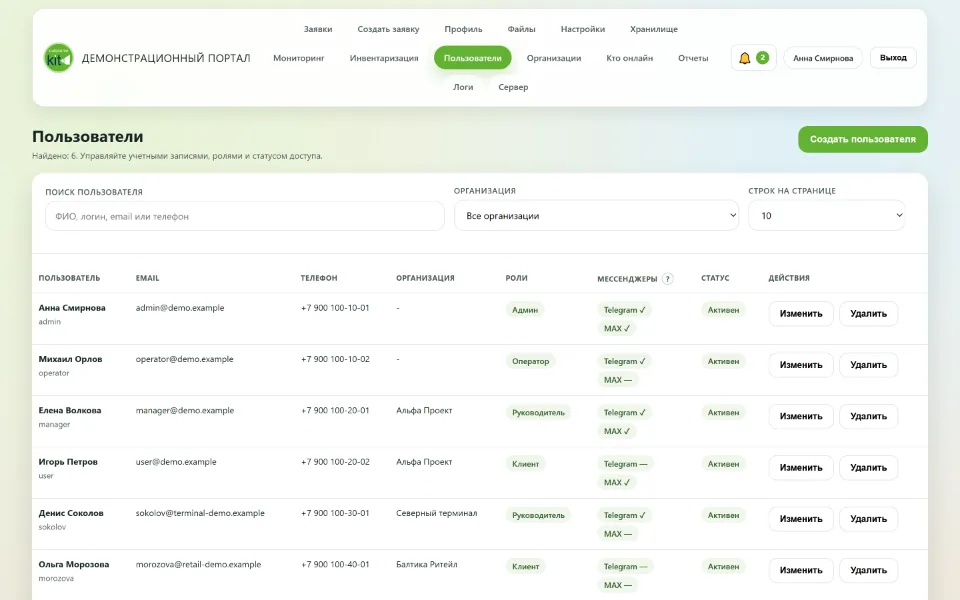Delete user Михаил Орлов
The width and height of the screenshot is (960, 600).
(x=868, y=365)
